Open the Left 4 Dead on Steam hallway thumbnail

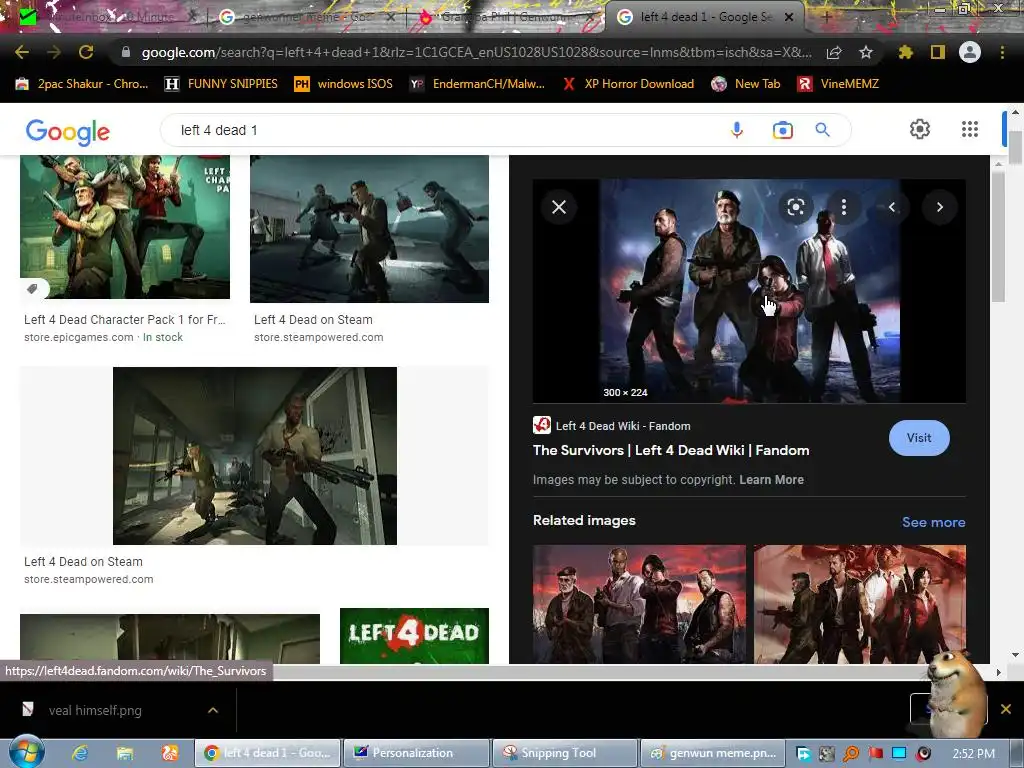(x=255, y=455)
